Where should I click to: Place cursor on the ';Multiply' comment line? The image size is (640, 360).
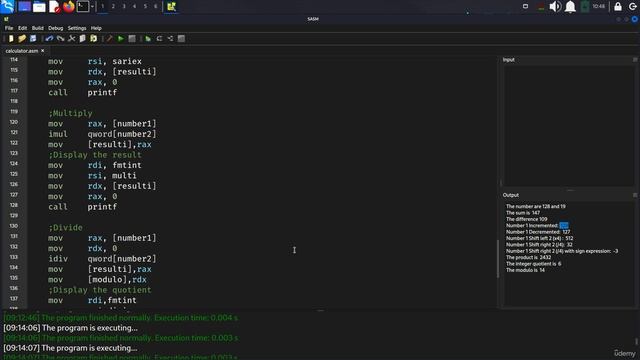click(70, 113)
